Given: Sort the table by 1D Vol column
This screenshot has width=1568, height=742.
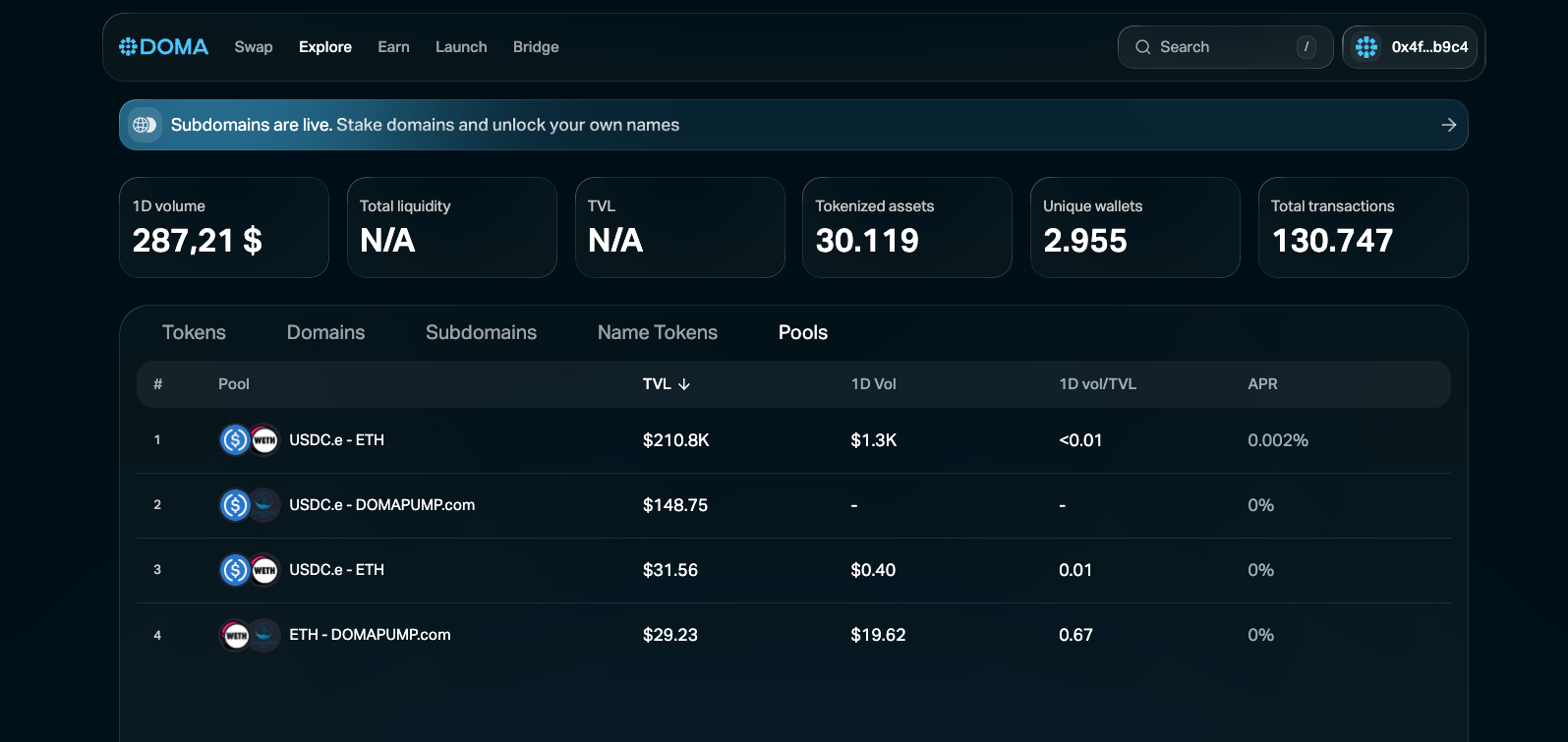Looking at the screenshot, I should [x=873, y=384].
